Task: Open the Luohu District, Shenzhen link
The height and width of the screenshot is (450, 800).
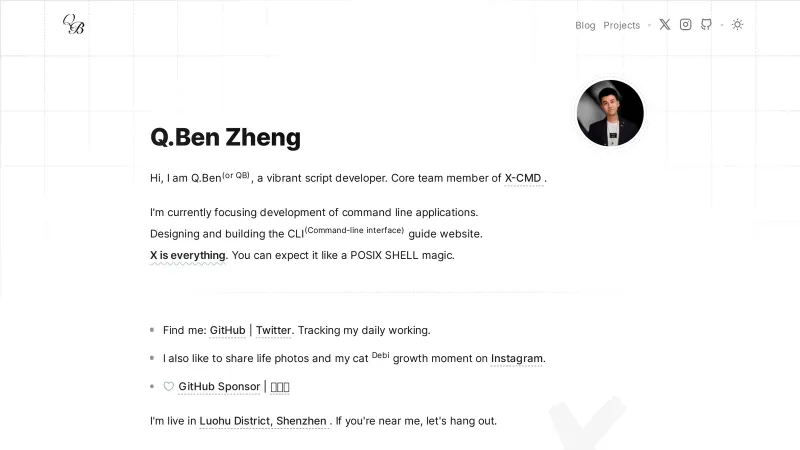Action: pos(263,421)
